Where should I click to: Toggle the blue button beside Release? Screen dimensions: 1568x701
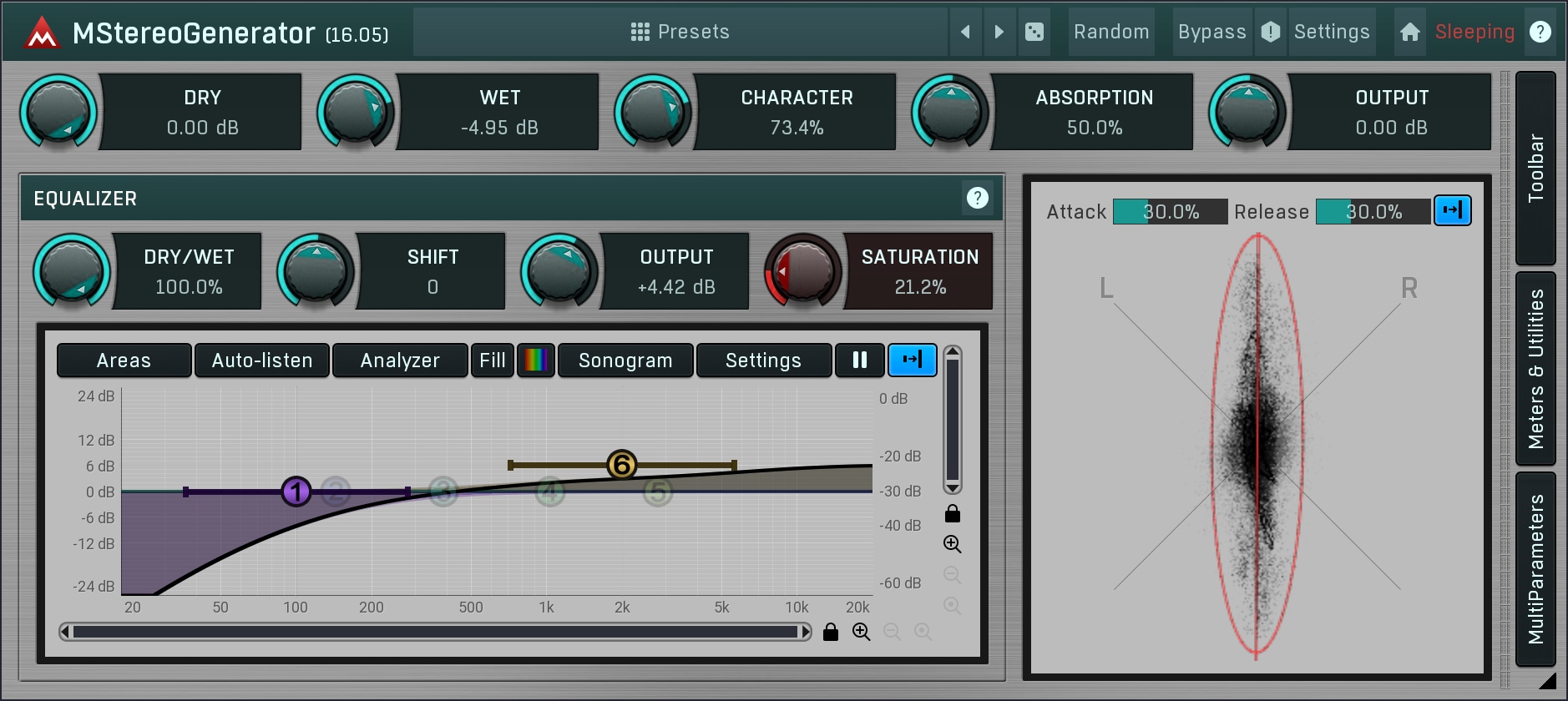(x=1453, y=210)
